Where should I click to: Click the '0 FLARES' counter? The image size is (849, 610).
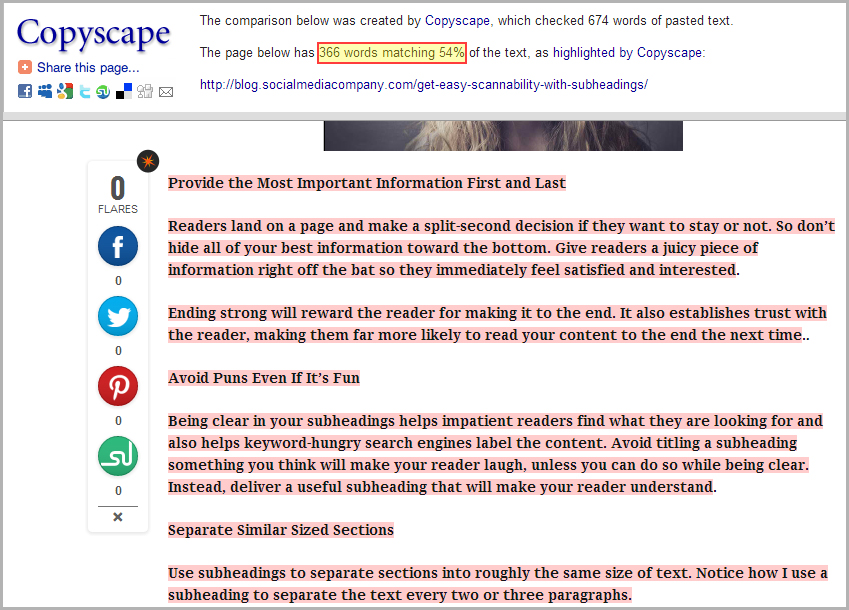tap(118, 194)
